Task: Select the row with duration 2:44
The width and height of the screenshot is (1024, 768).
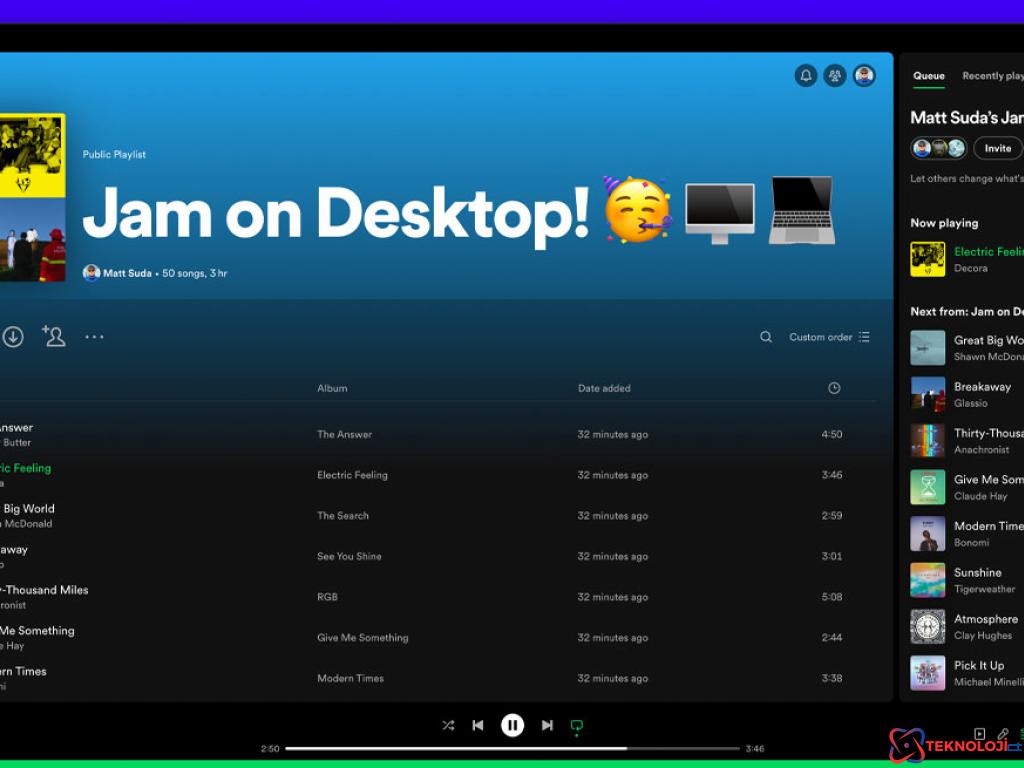Action: (438, 637)
